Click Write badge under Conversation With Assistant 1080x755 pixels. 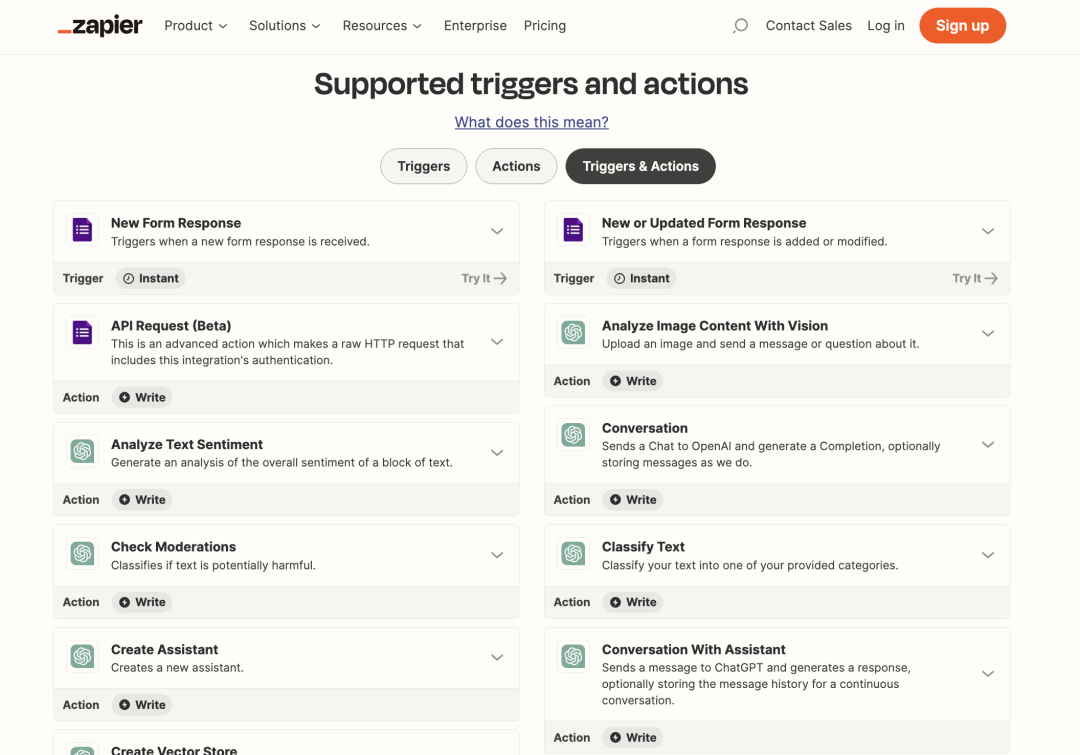point(633,737)
